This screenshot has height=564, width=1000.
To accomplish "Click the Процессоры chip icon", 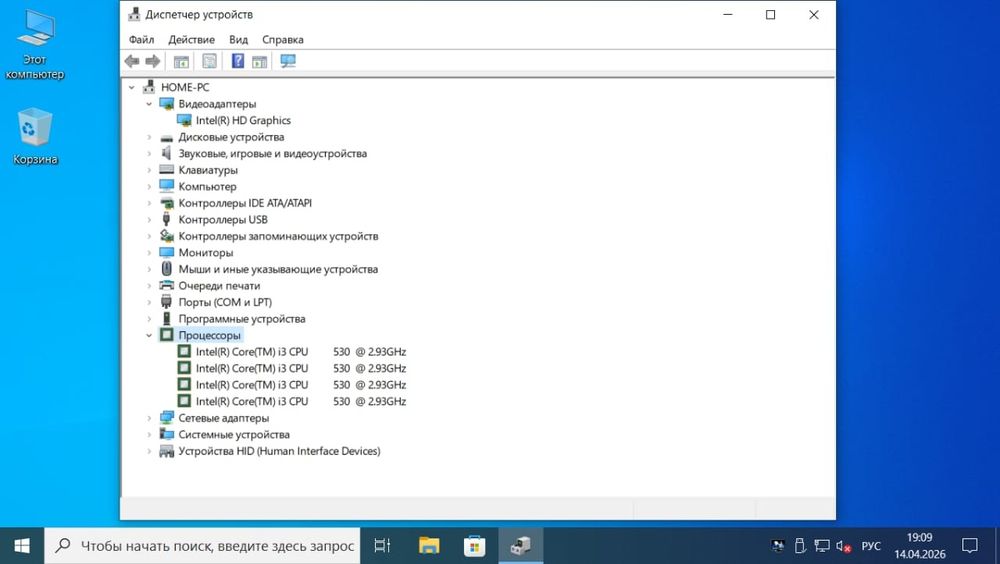I will 166,334.
